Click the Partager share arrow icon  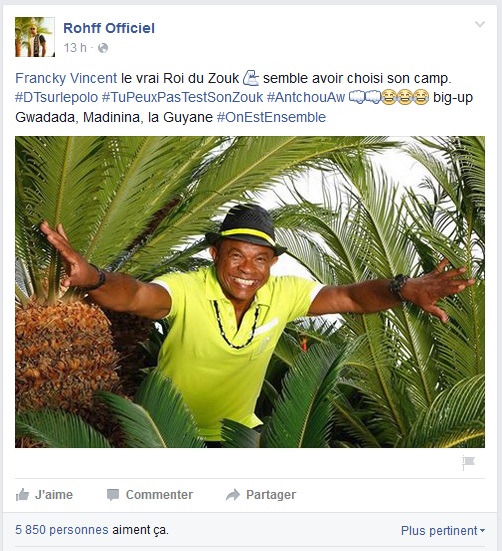233,495
